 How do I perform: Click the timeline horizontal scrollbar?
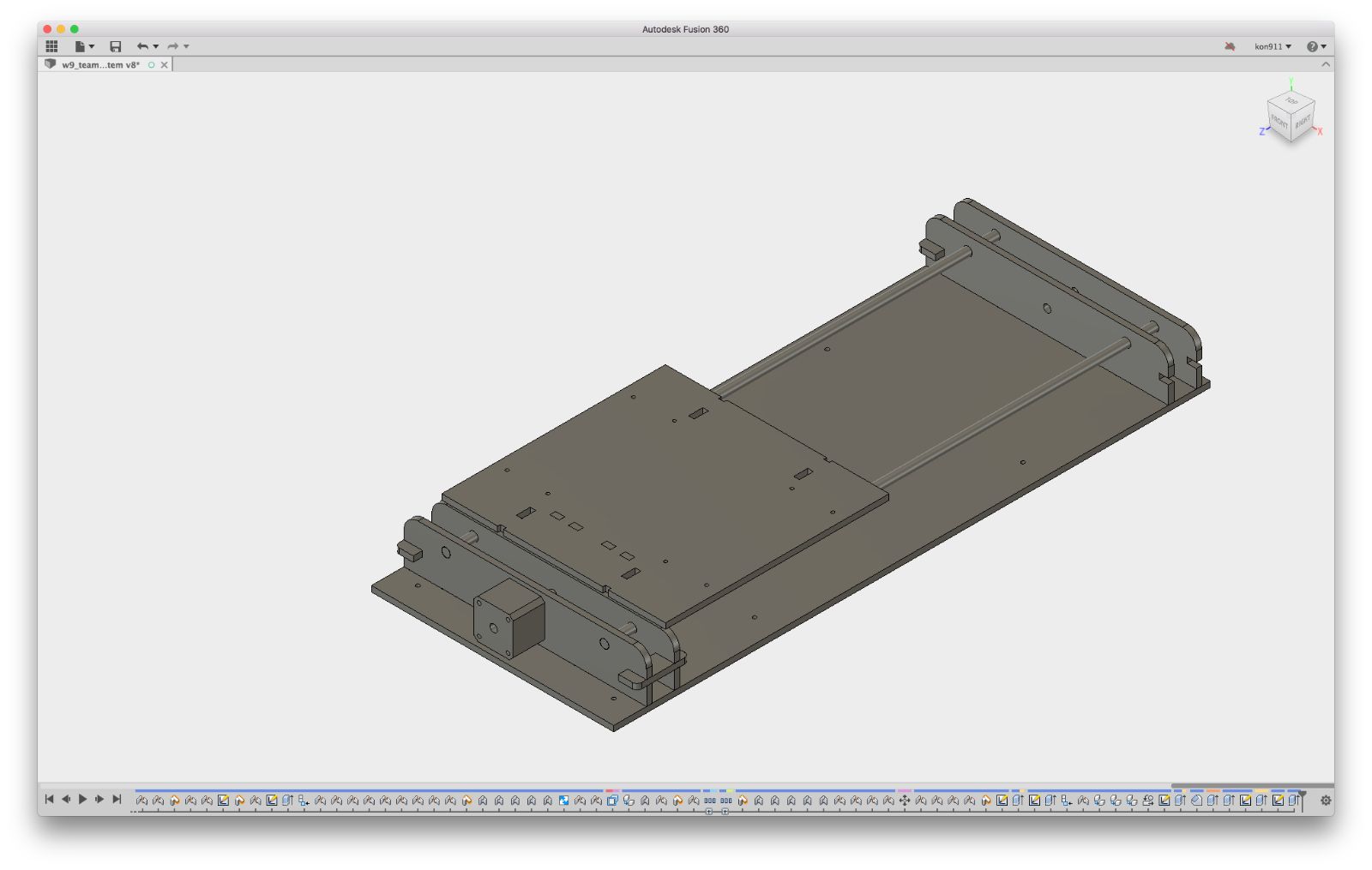[1252, 785]
